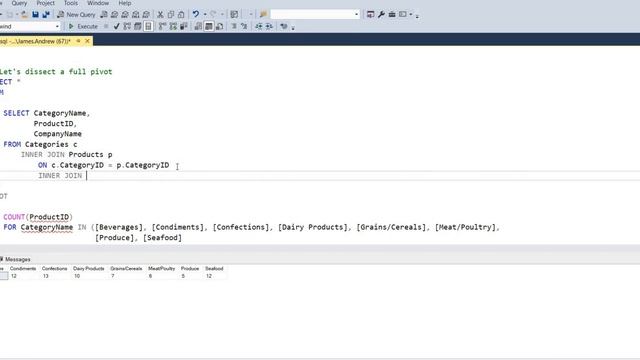Click the Paste icon
640x360 pixels.
[181, 15]
